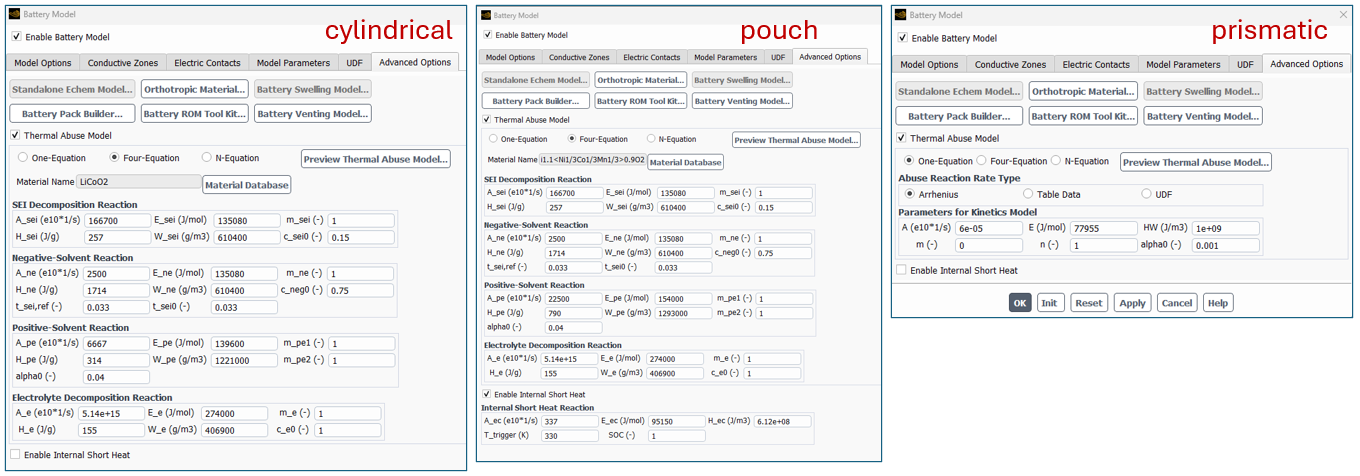The image size is (1360, 476).
Task: Choose Table Data reaction rate type
Action: (x=1027, y=194)
